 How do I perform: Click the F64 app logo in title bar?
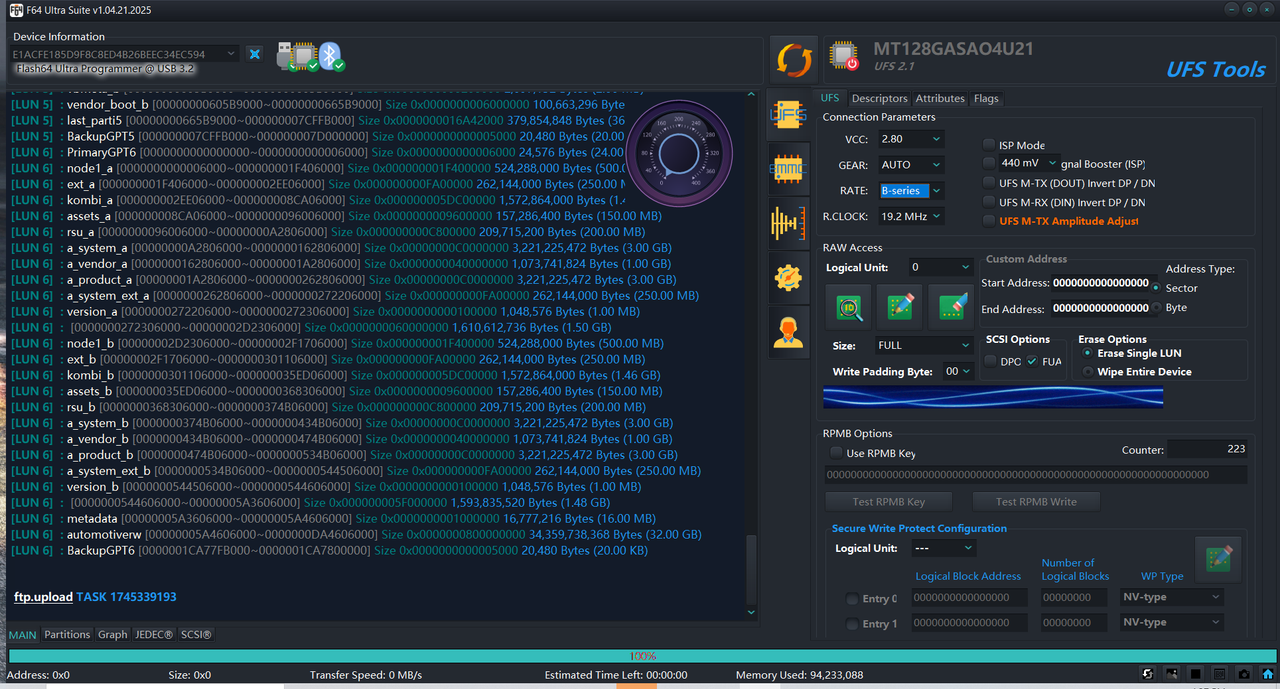pos(16,8)
